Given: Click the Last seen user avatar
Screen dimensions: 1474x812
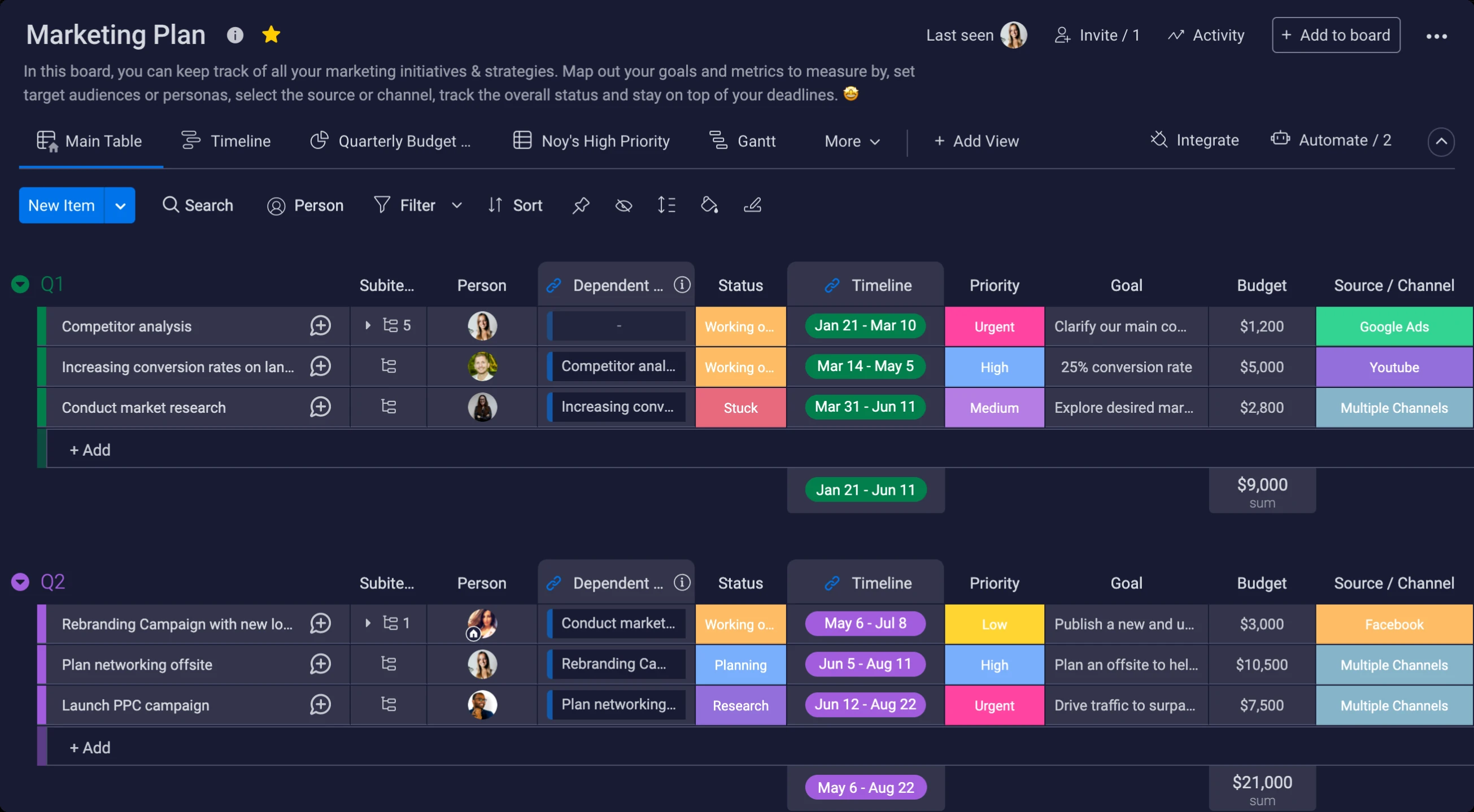Looking at the screenshot, I should 1013,35.
